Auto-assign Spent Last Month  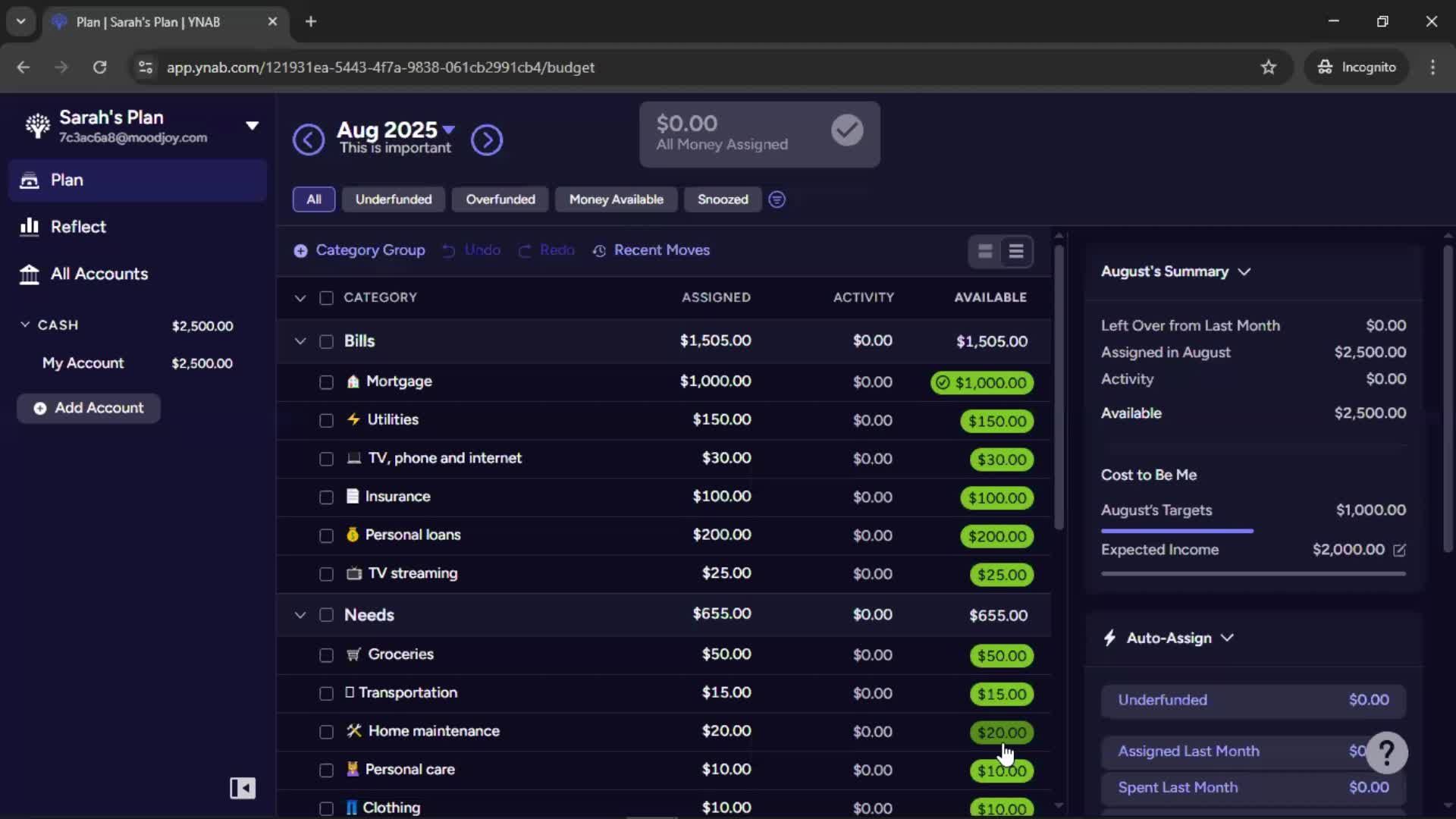pyautogui.click(x=1254, y=788)
